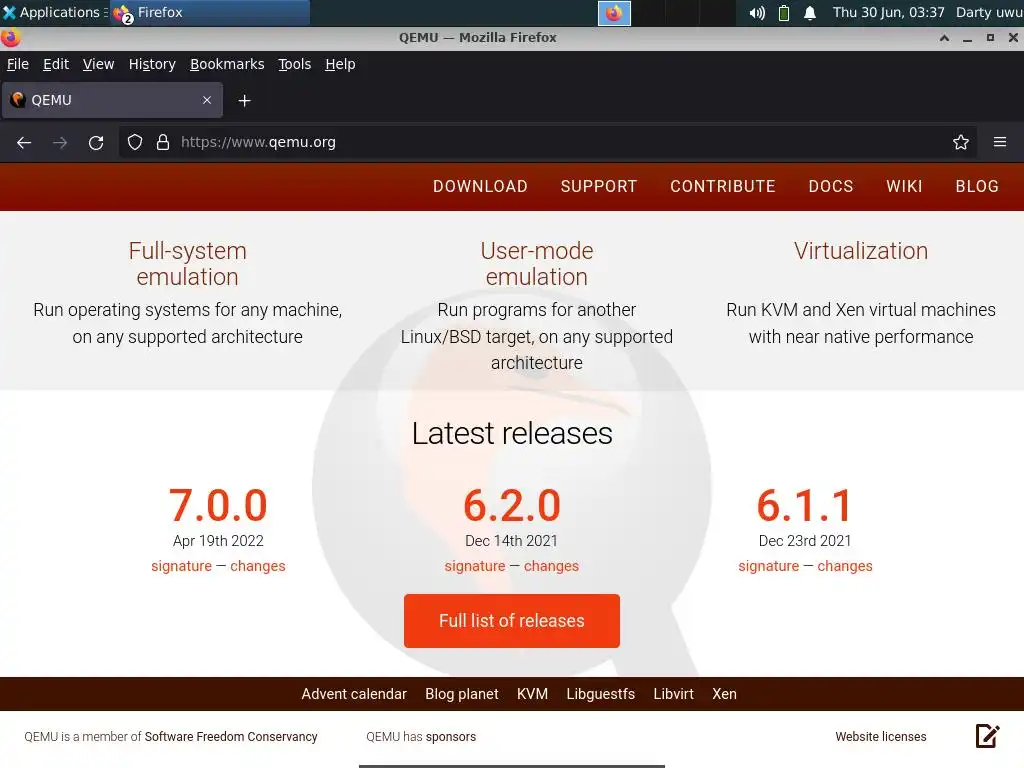Open the notifications bell icon
Viewport: 1024px width, 768px height.
tap(810, 13)
